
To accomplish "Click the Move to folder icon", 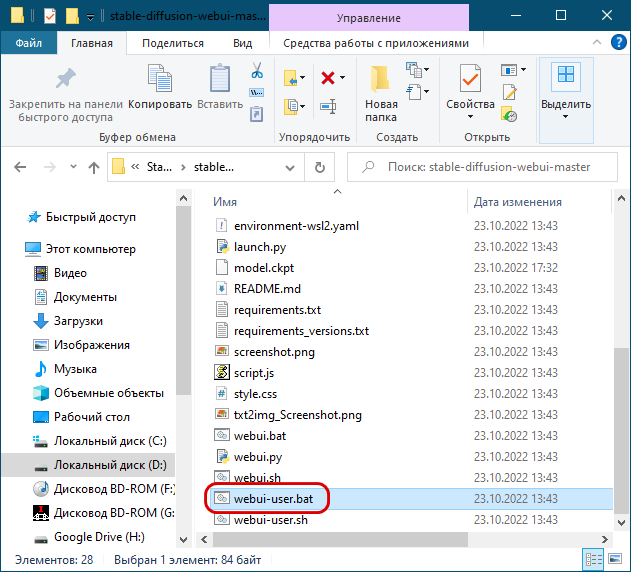I will click(291, 78).
